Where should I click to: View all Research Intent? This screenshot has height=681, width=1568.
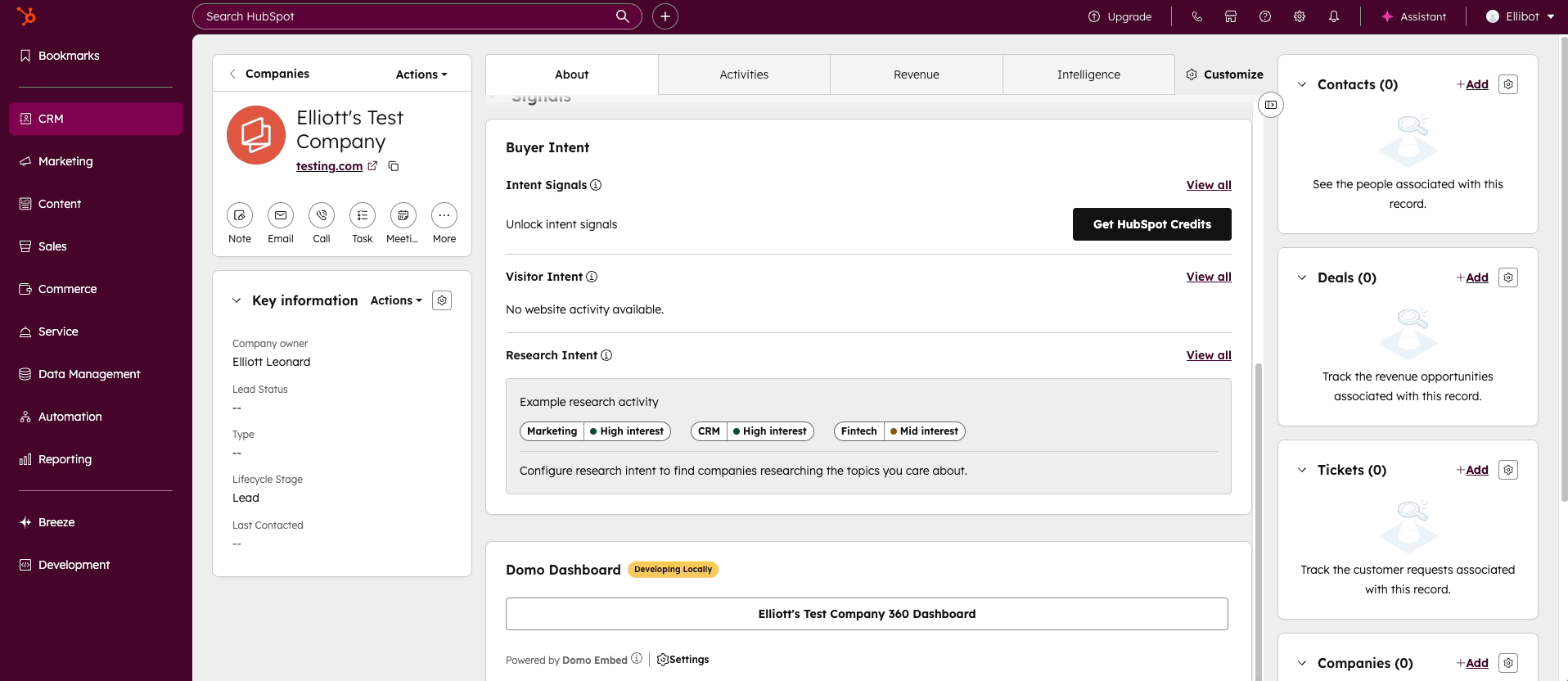1209,355
